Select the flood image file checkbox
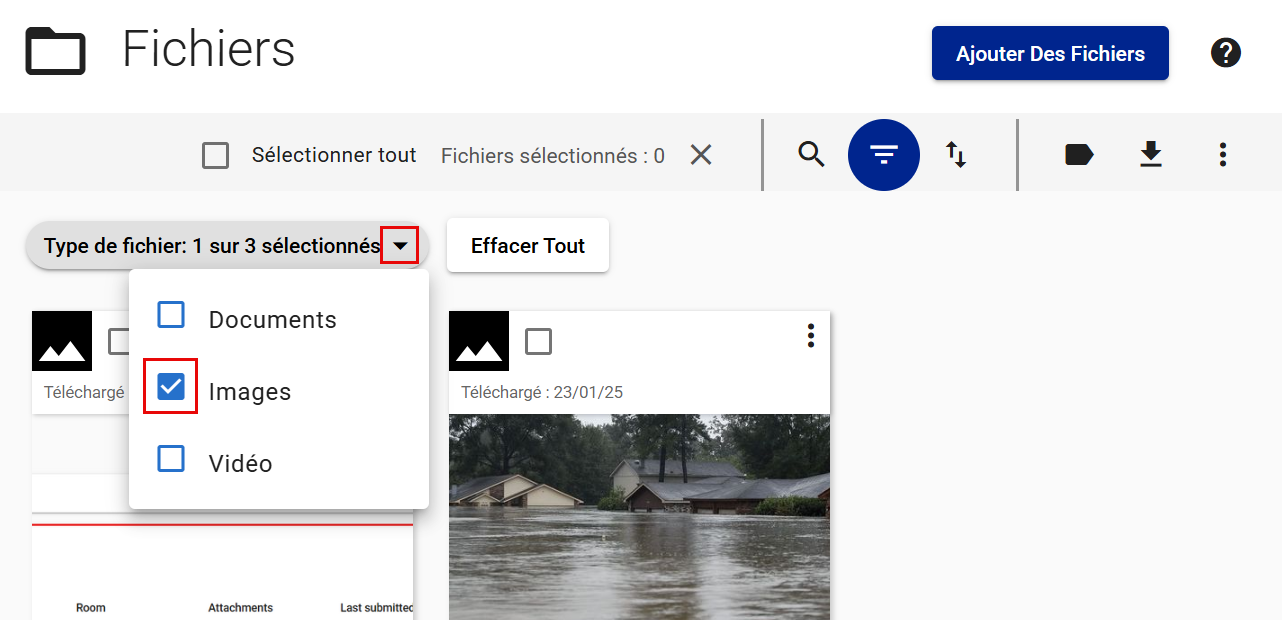 click(538, 342)
